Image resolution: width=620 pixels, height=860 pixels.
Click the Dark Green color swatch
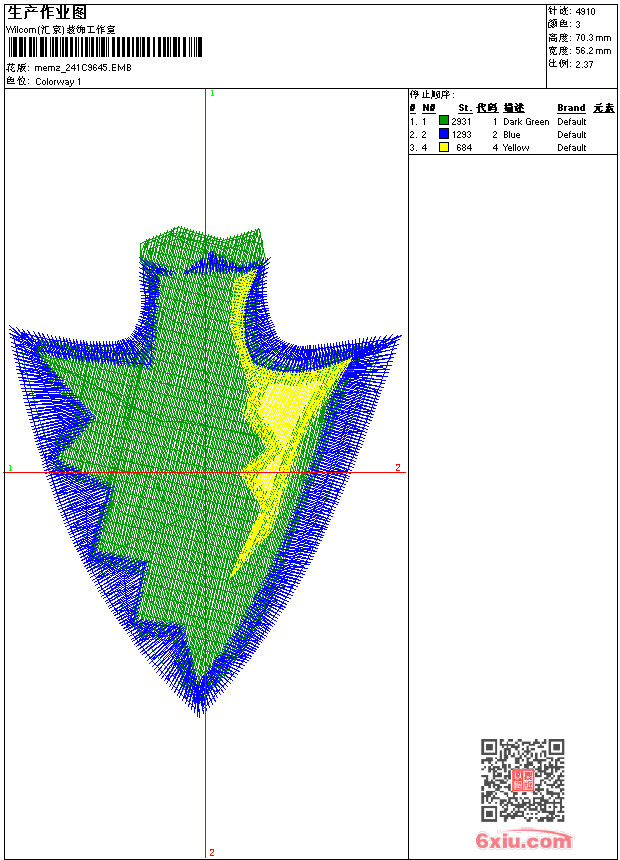(x=444, y=121)
